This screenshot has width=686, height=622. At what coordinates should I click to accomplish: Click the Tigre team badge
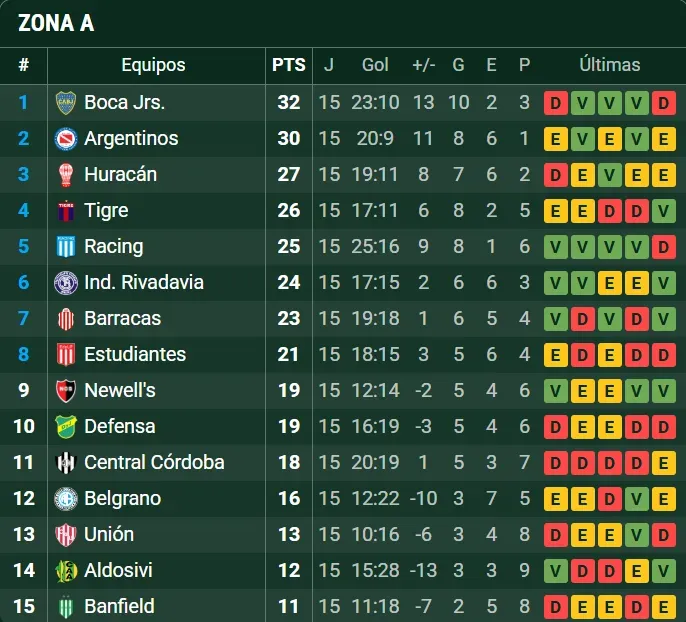coord(66,210)
